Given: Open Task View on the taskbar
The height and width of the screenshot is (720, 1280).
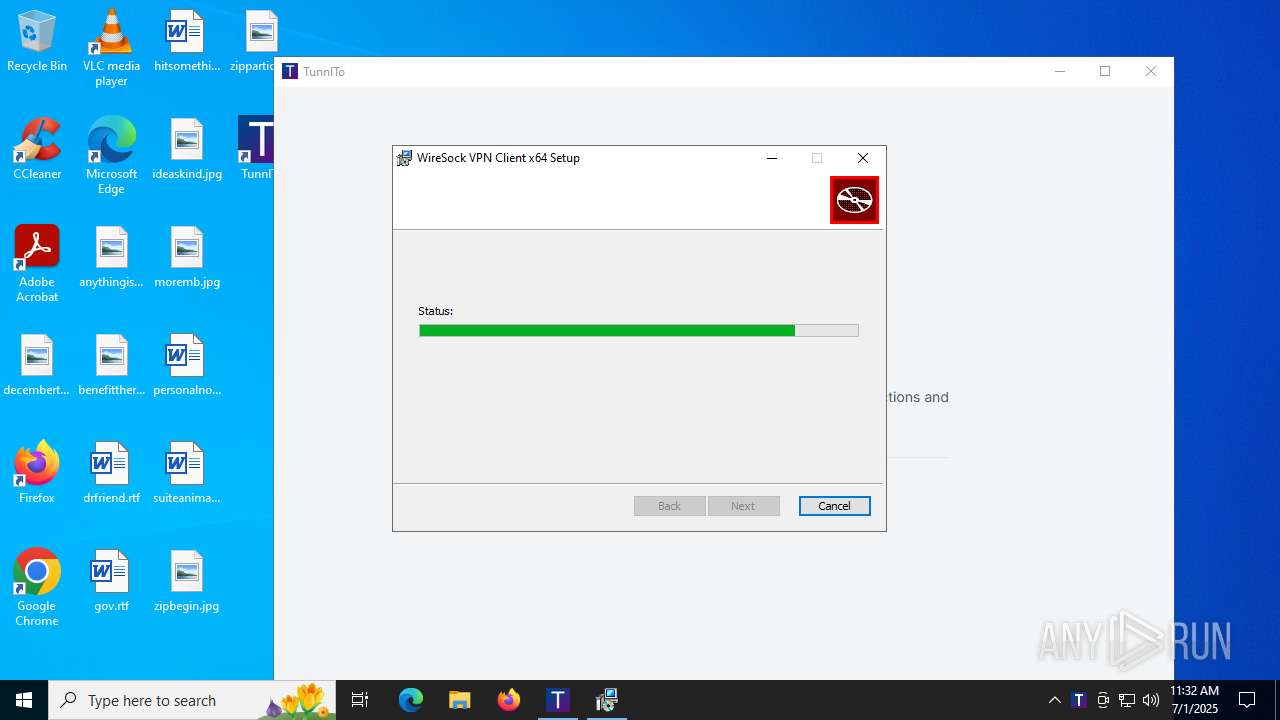Looking at the screenshot, I should 360,700.
